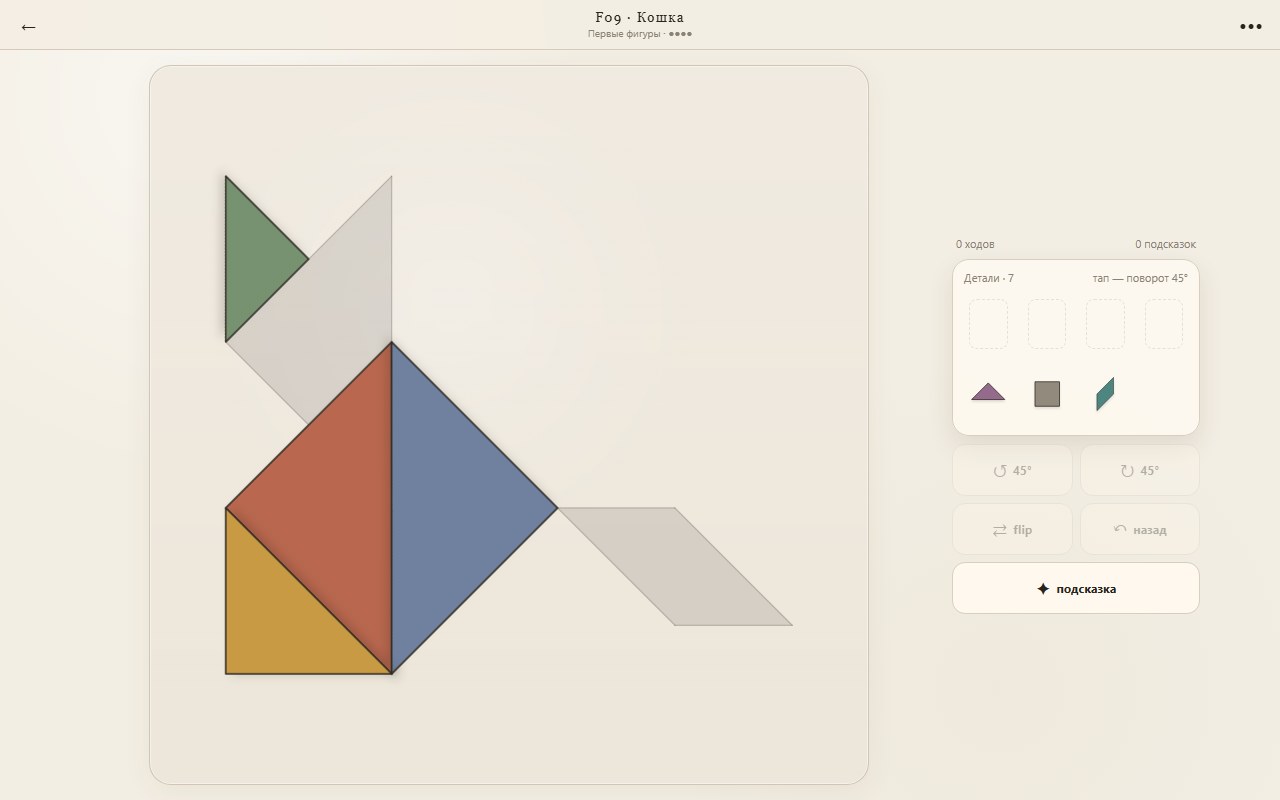Select the yellow triangle on board
Viewport: 1280px width, 800px height.
click(x=281, y=619)
